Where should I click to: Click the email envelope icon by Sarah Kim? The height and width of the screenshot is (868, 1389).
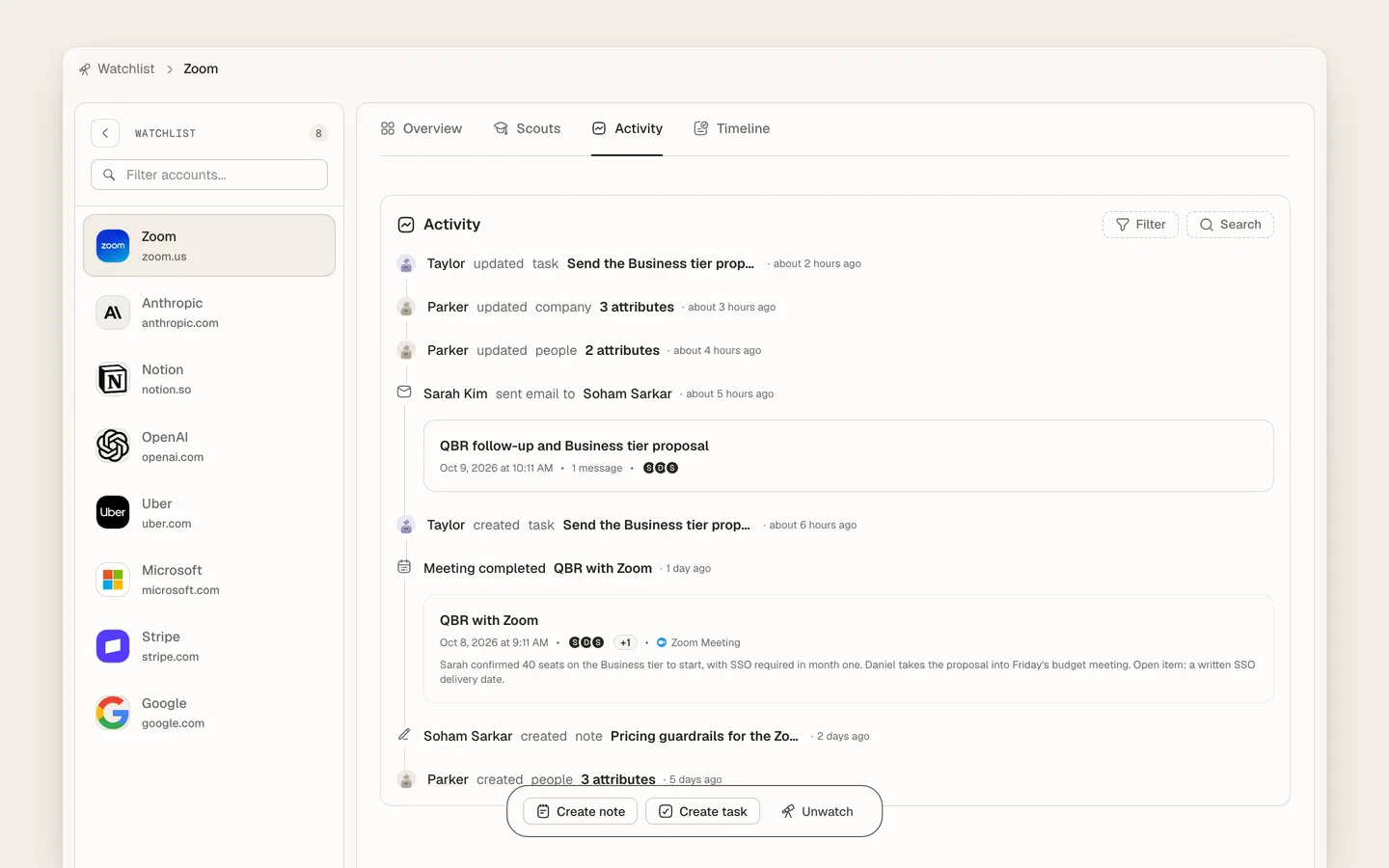click(404, 392)
